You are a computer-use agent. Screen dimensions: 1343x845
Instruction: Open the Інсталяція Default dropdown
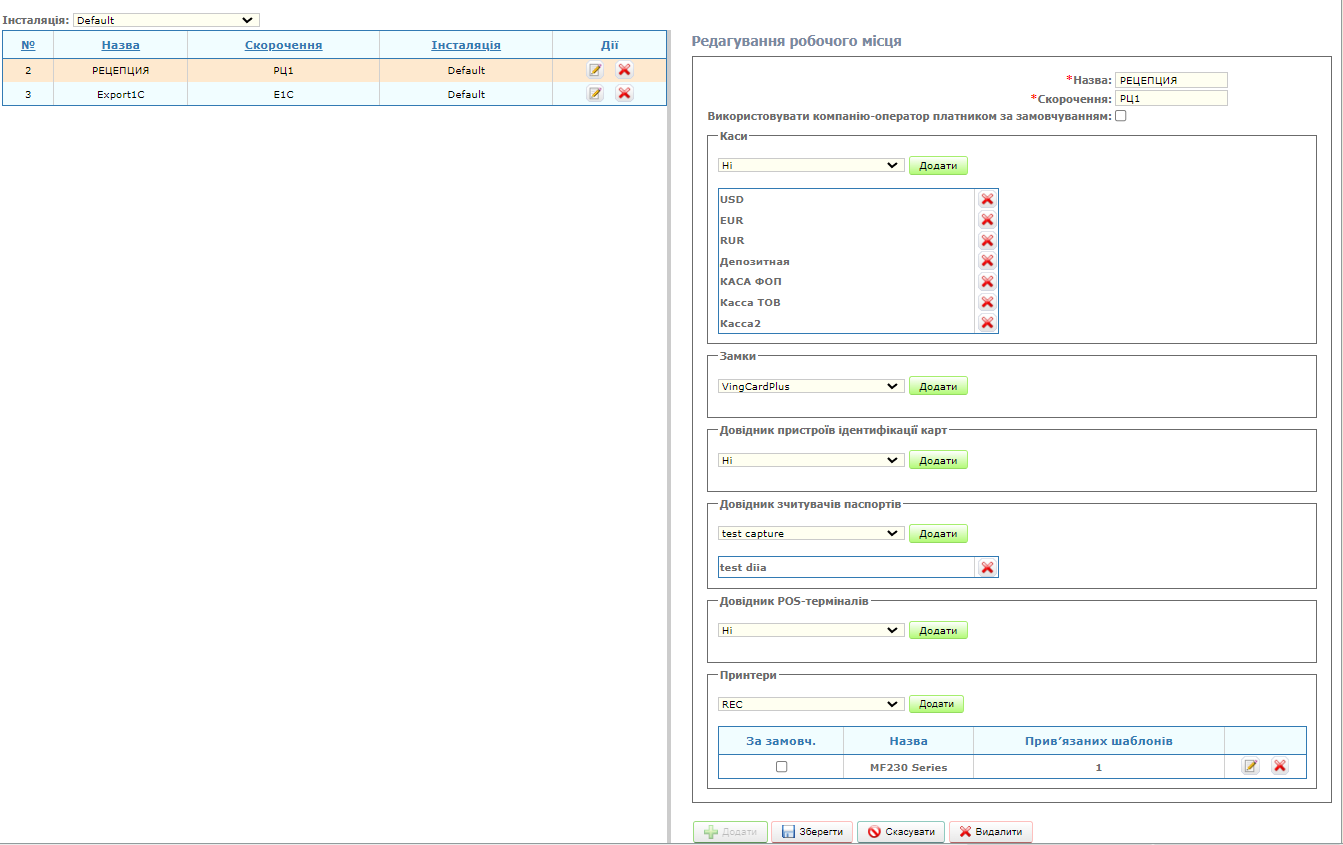[166, 20]
